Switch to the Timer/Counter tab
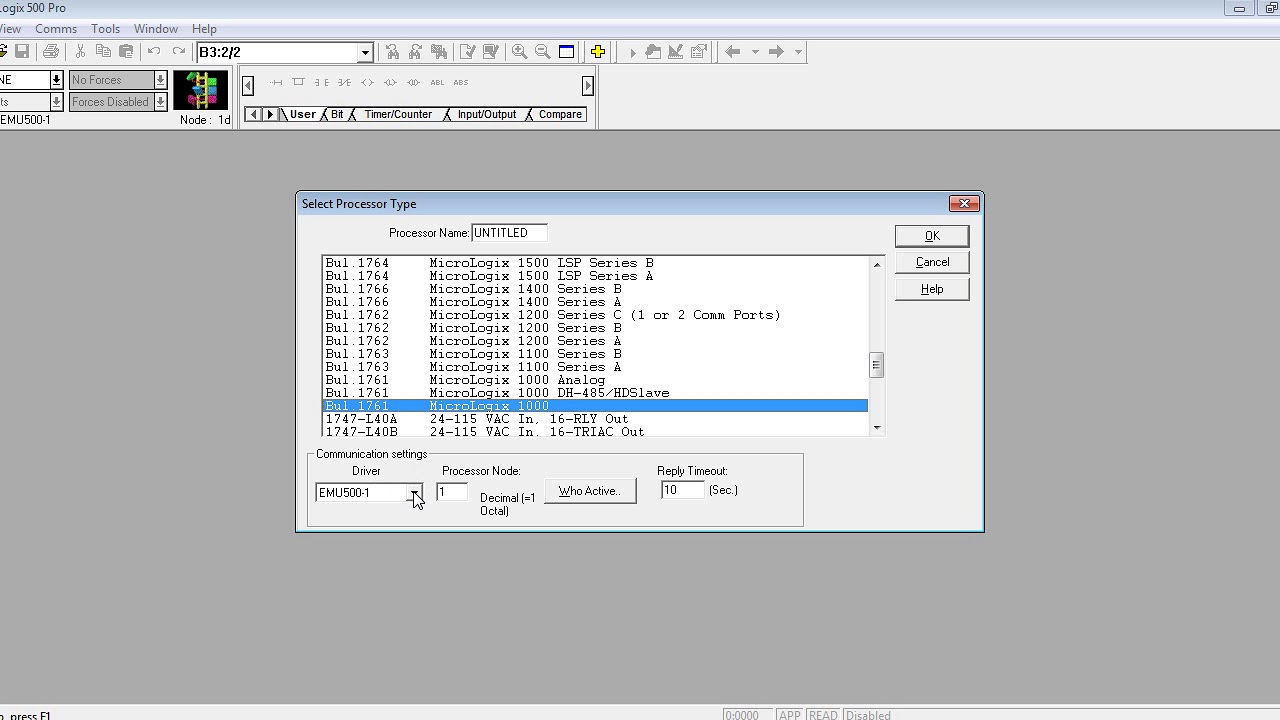 coord(398,114)
